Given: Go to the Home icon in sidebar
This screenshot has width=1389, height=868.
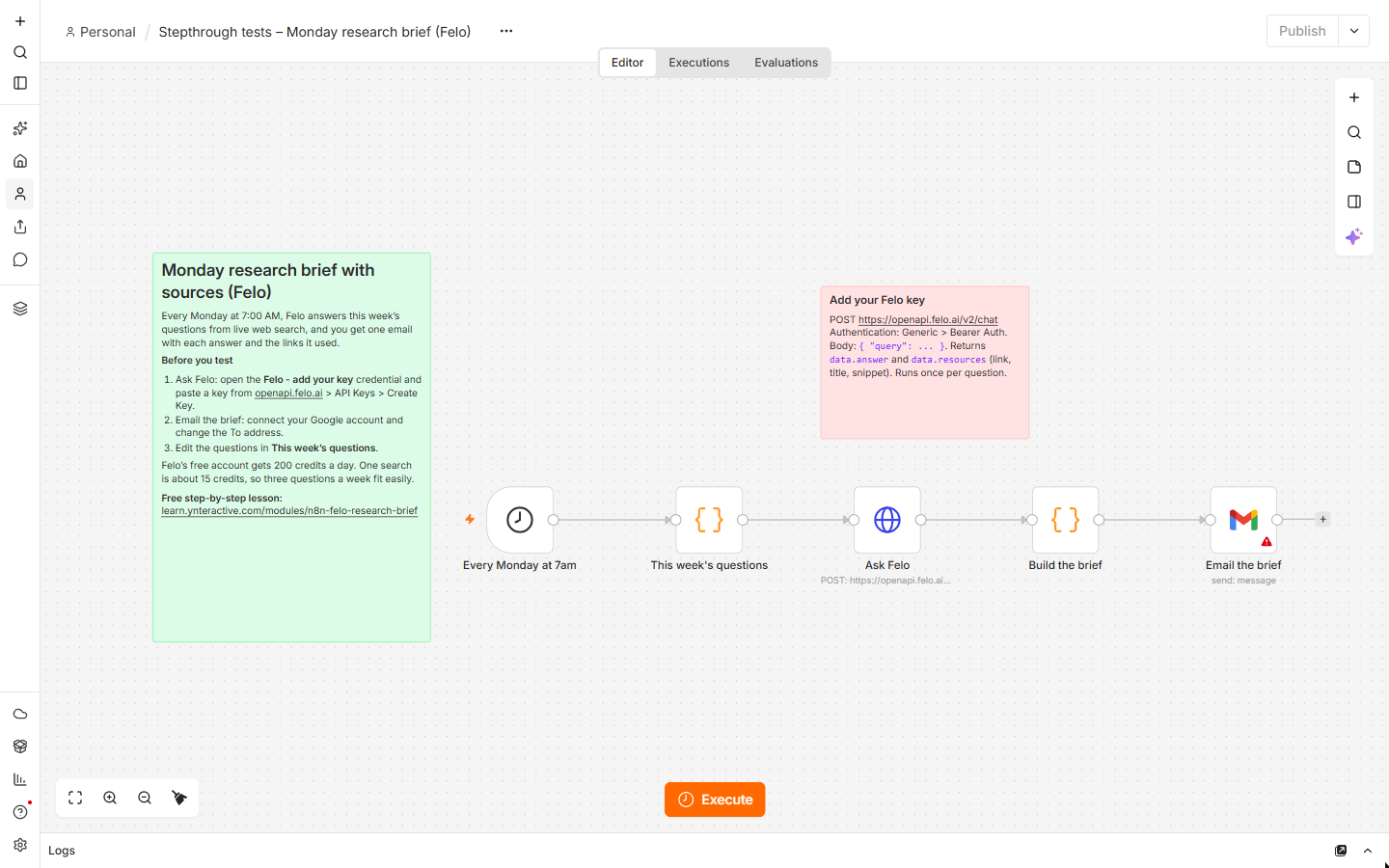Looking at the screenshot, I should point(20,161).
